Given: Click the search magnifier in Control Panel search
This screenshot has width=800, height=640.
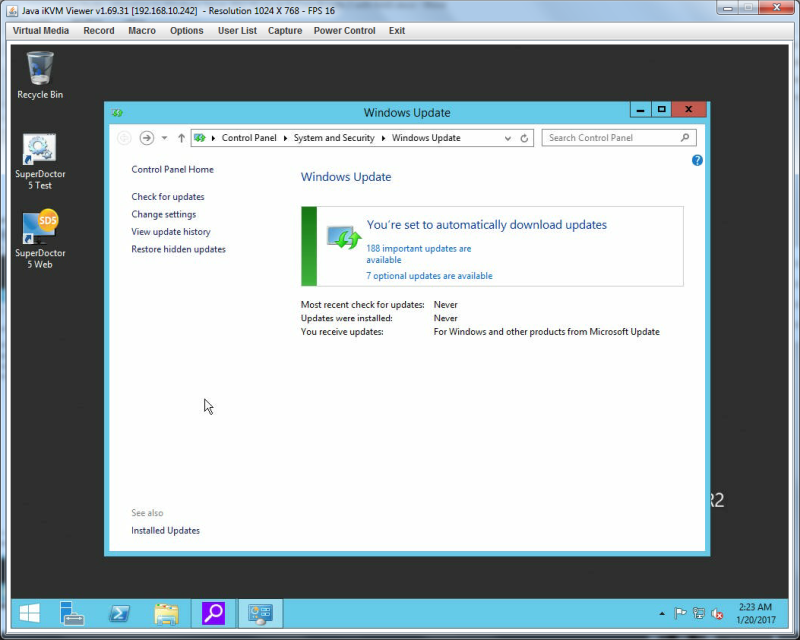Looking at the screenshot, I should click(685, 138).
